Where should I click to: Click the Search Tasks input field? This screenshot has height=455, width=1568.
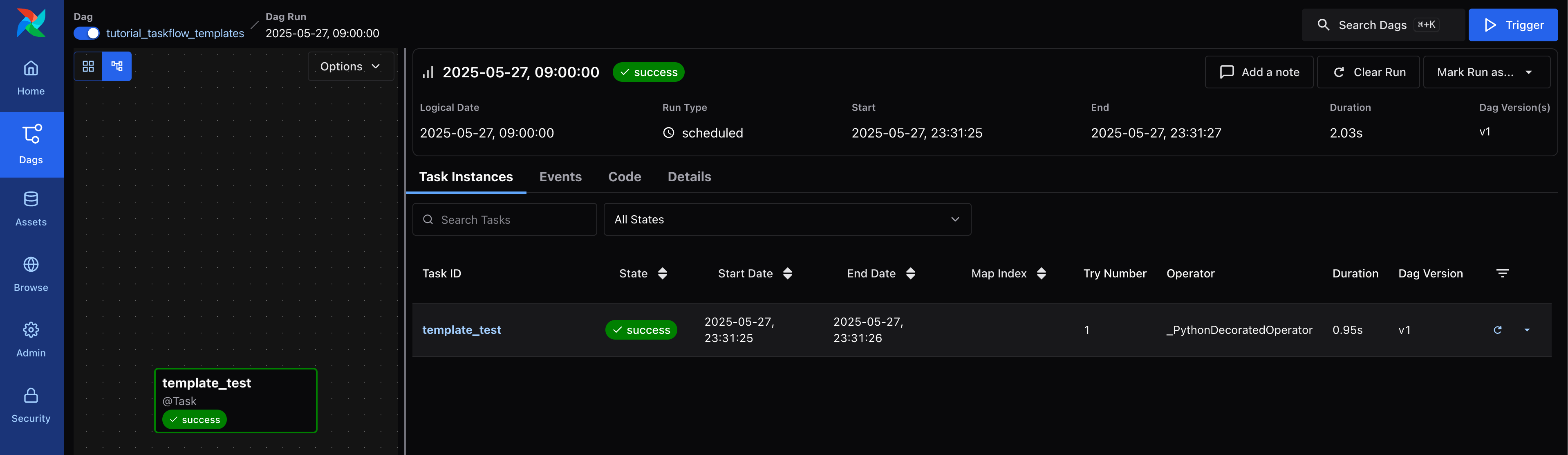[511, 219]
